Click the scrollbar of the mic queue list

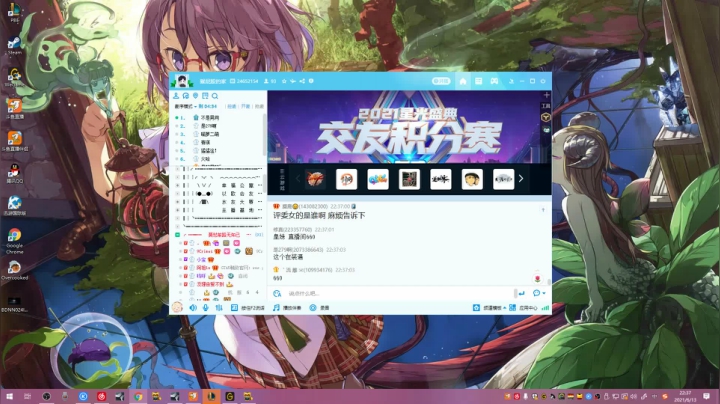[264, 134]
